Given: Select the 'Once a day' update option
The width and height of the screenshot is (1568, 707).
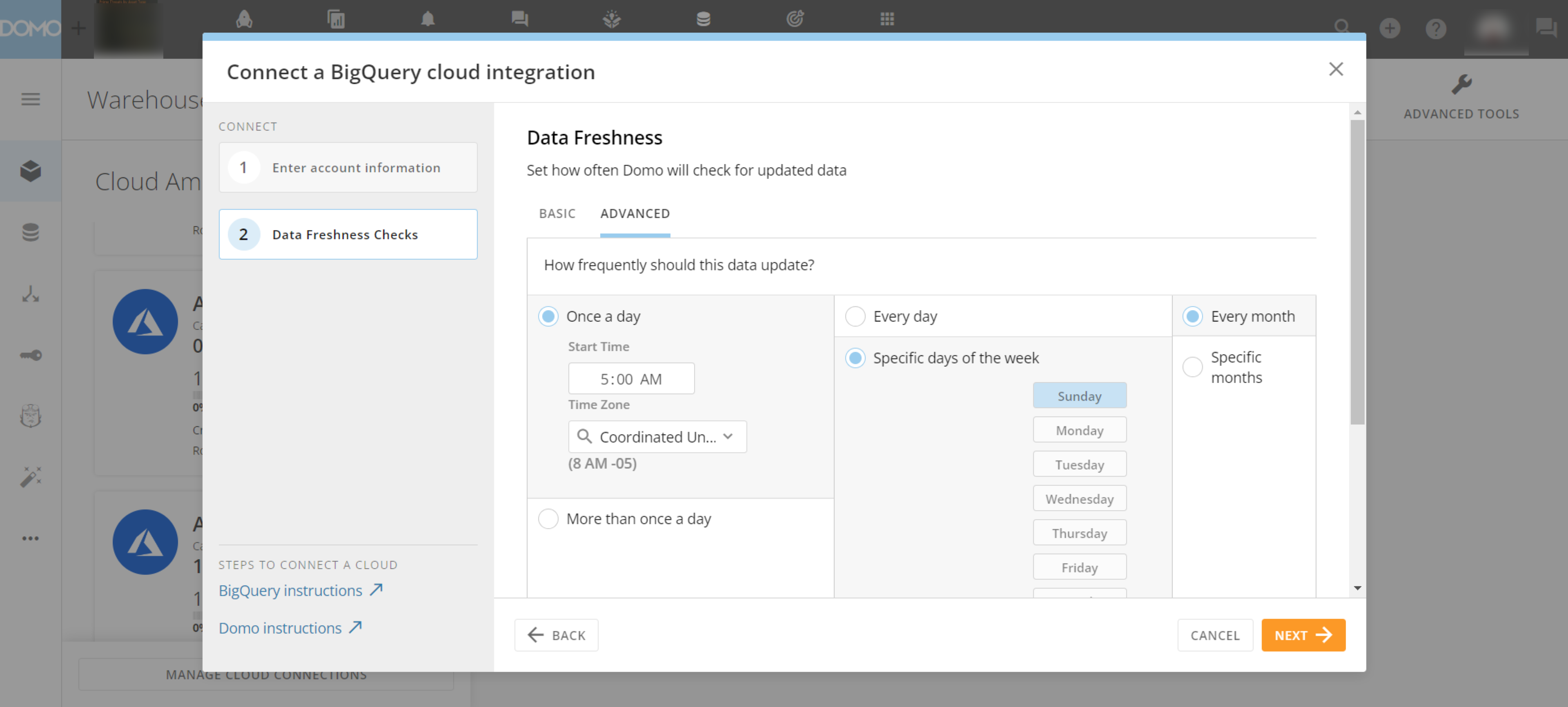Looking at the screenshot, I should [x=548, y=316].
